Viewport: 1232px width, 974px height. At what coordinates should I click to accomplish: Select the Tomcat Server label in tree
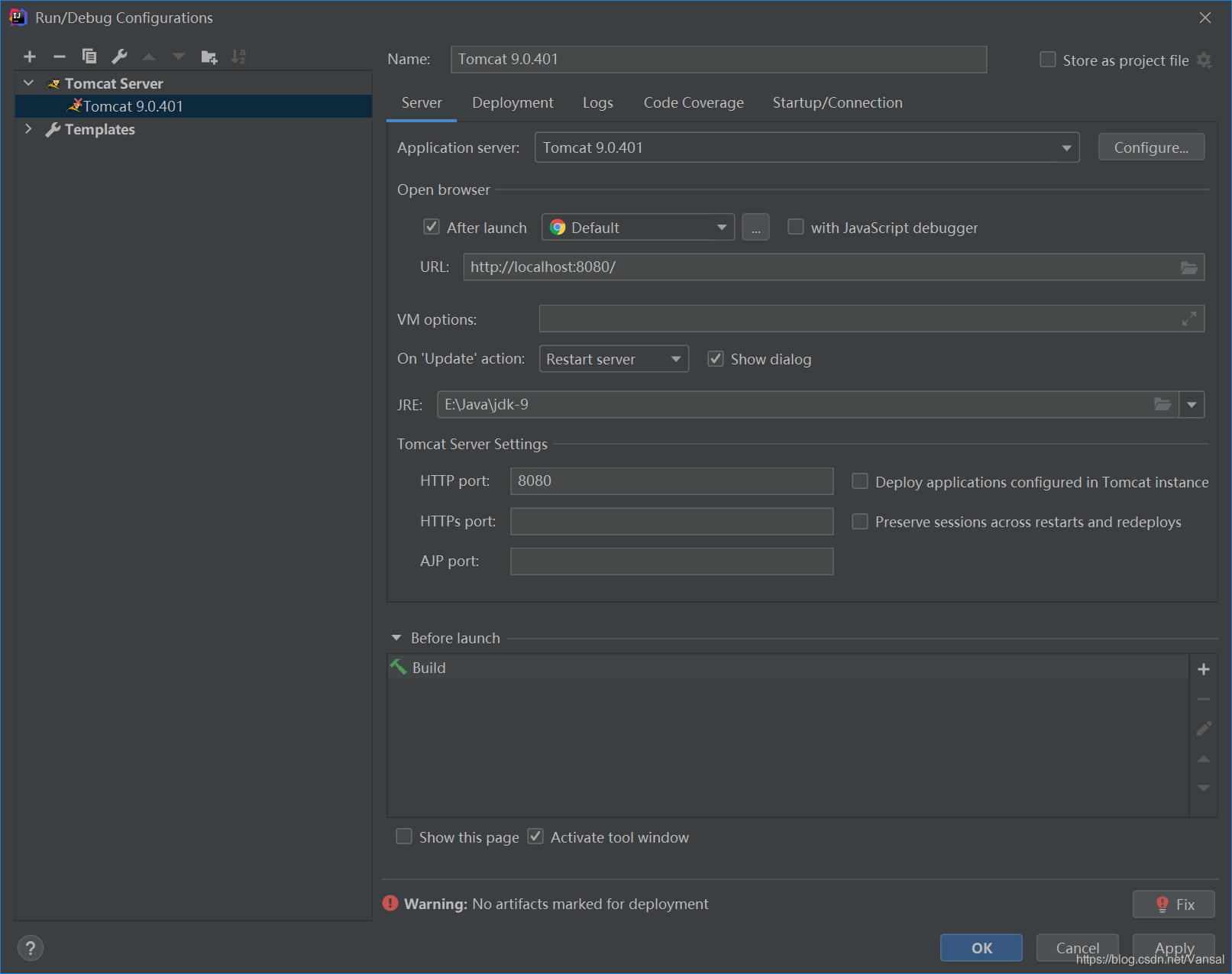tap(114, 83)
